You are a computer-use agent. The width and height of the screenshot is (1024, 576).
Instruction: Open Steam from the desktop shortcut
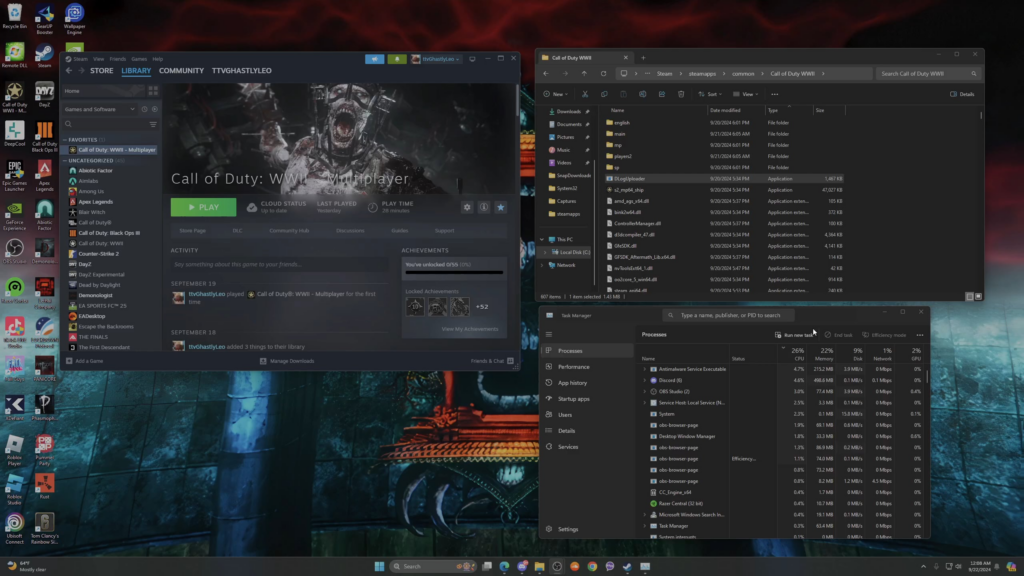point(44,56)
